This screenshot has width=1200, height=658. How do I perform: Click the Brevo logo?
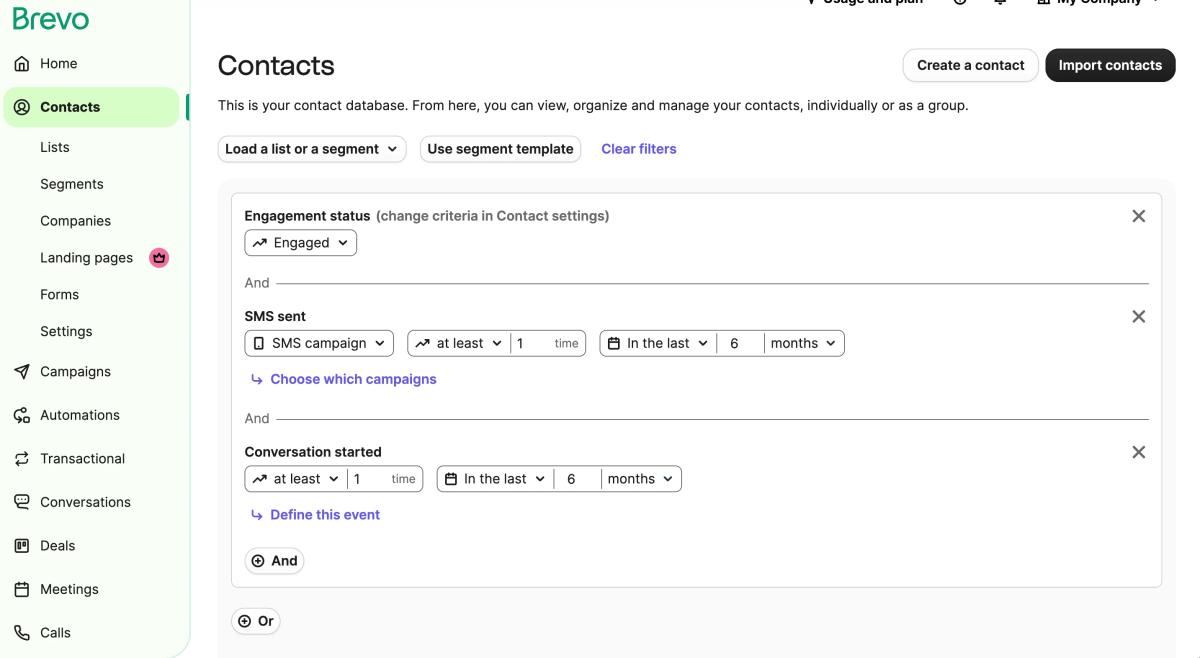(x=51, y=18)
